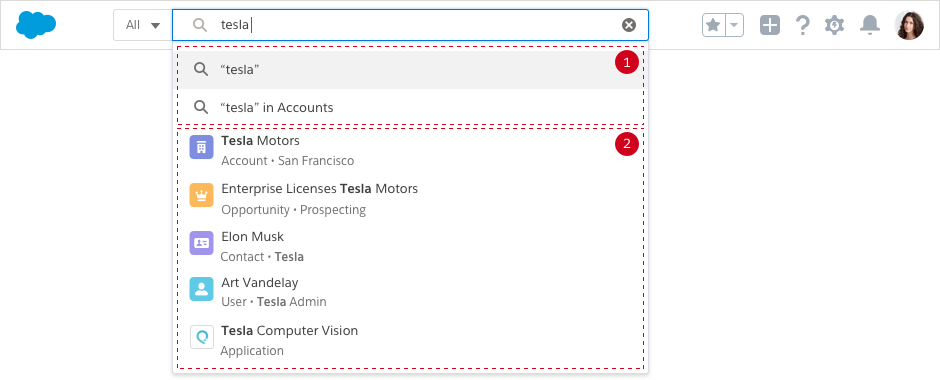The image size is (940, 380).
Task: Open the user profile avatar
Action: coord(909,25)
